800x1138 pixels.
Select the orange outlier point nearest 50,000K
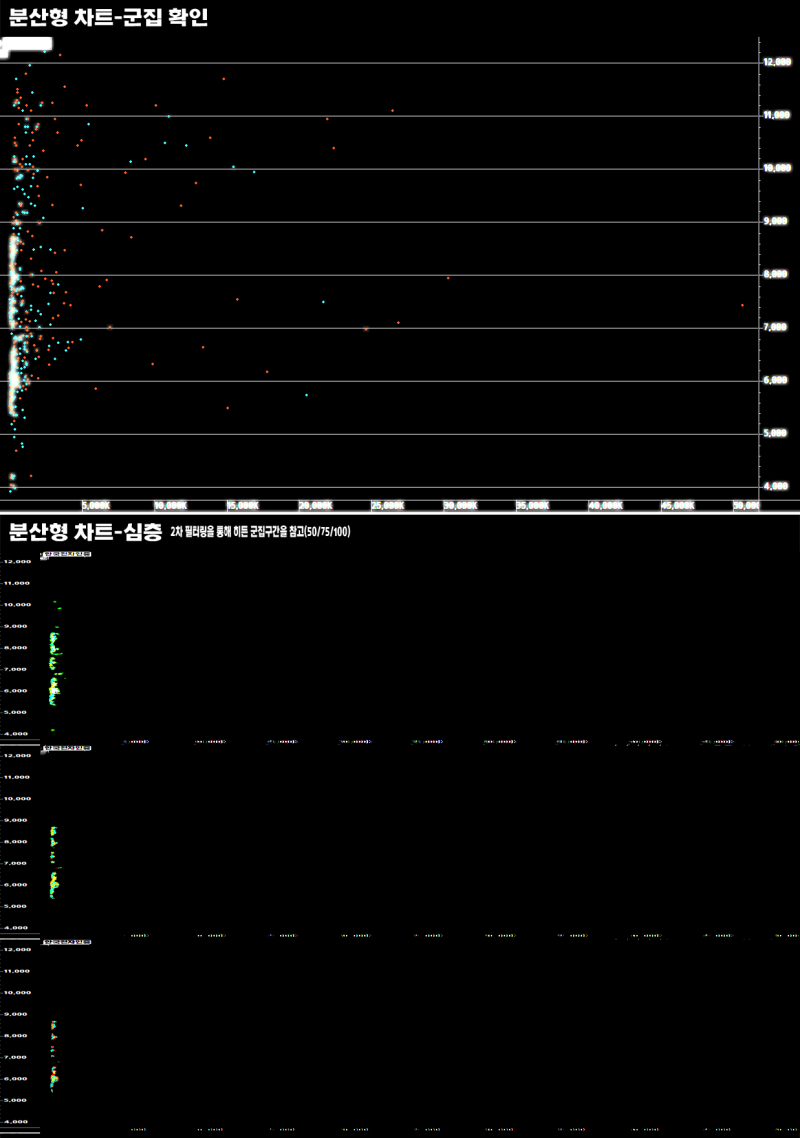[x=742, y=306]
